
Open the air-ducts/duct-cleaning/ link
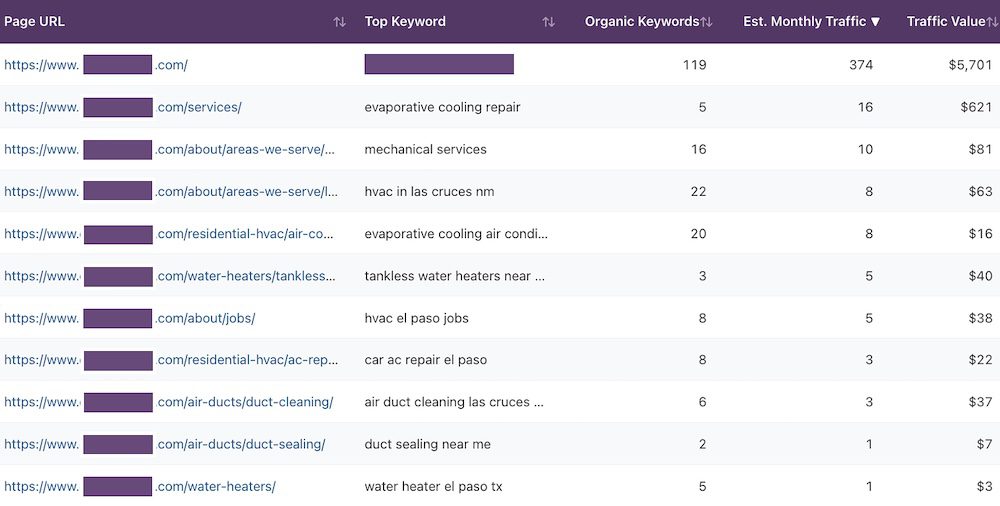(245, 402)
